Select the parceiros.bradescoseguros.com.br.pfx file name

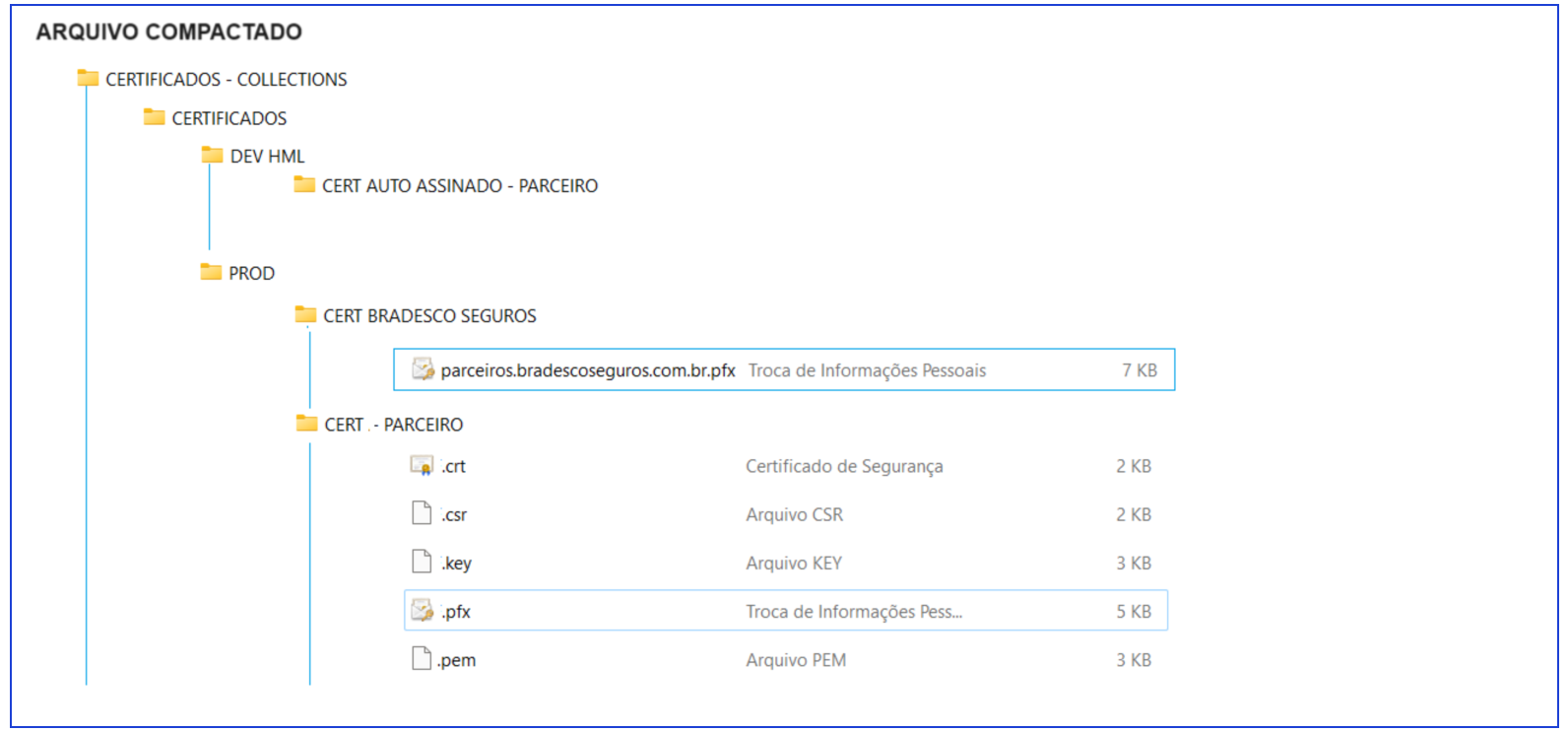tap(587, 370)
